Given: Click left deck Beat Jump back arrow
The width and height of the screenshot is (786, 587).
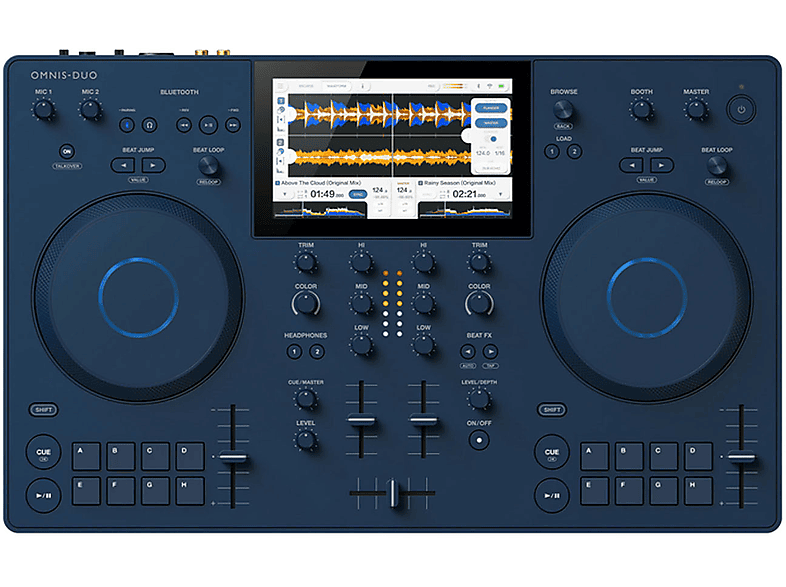Looking at the screenshot, I should (x=123, y=165).
